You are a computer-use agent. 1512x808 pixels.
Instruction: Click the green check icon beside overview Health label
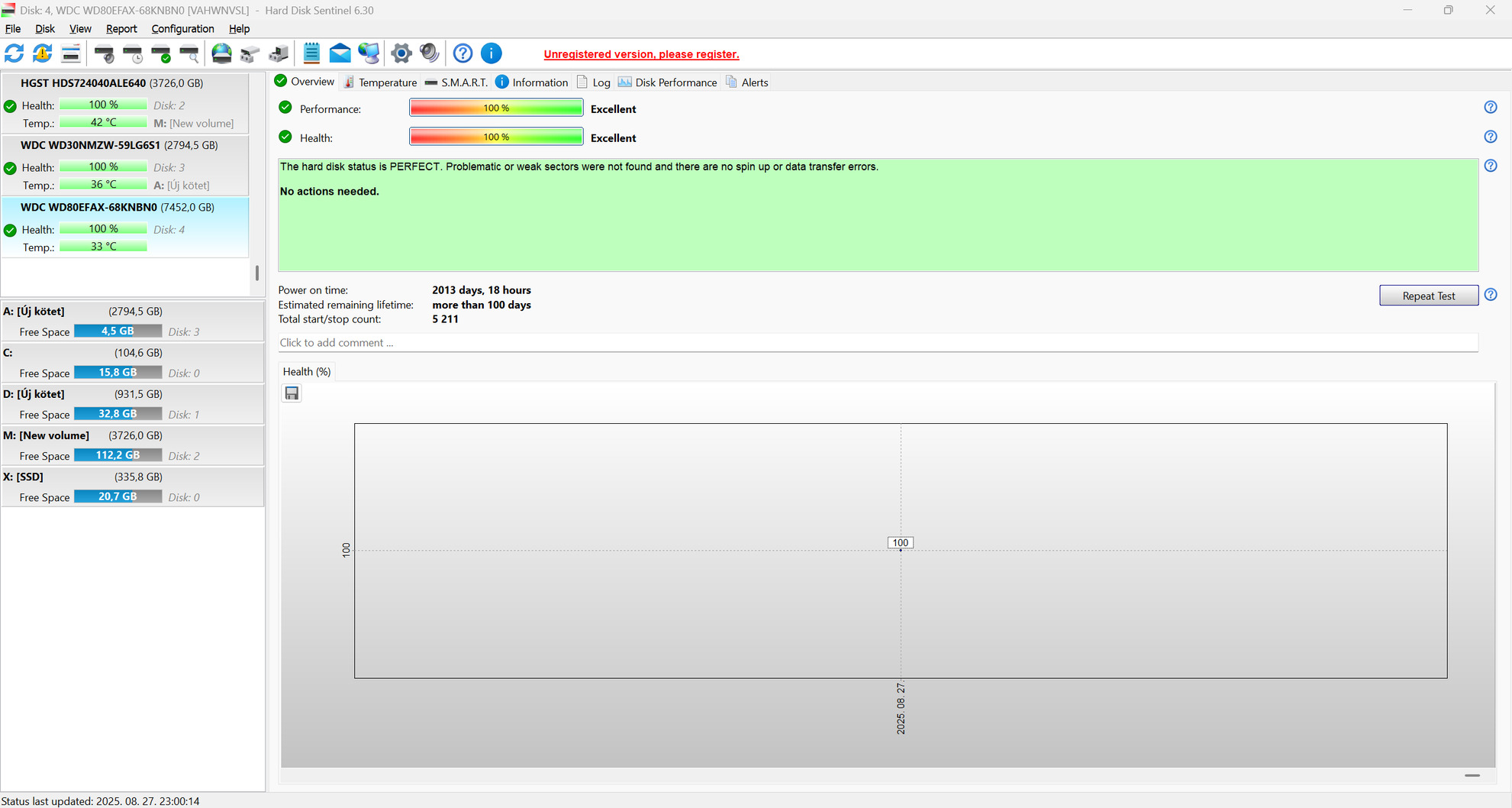click(285, 137)
